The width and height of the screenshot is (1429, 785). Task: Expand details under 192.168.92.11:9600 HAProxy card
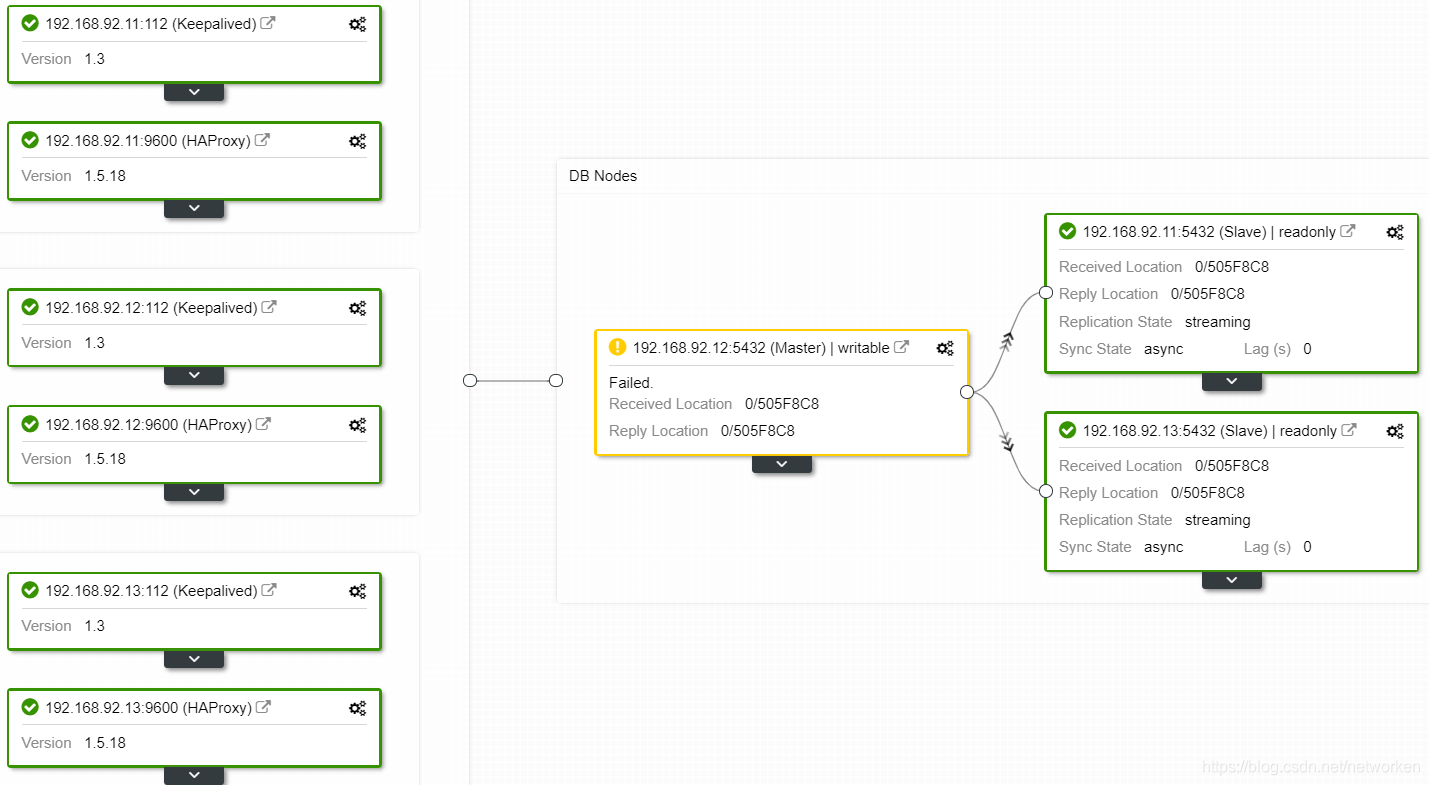tap(194, 209)
